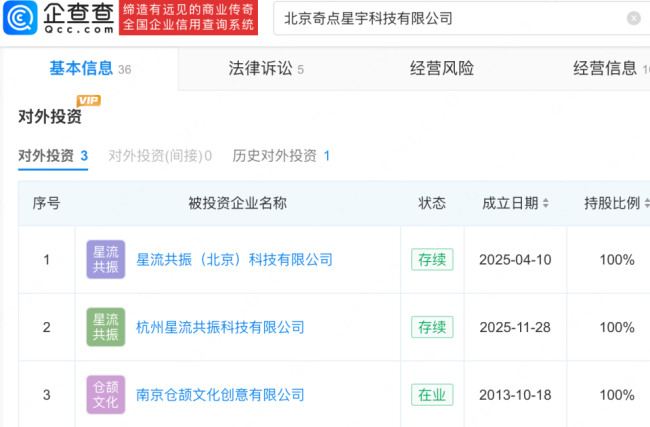Sort by 持股比例 using the sort arrows
Screen dimensions: 650x427
click(646, 204)
